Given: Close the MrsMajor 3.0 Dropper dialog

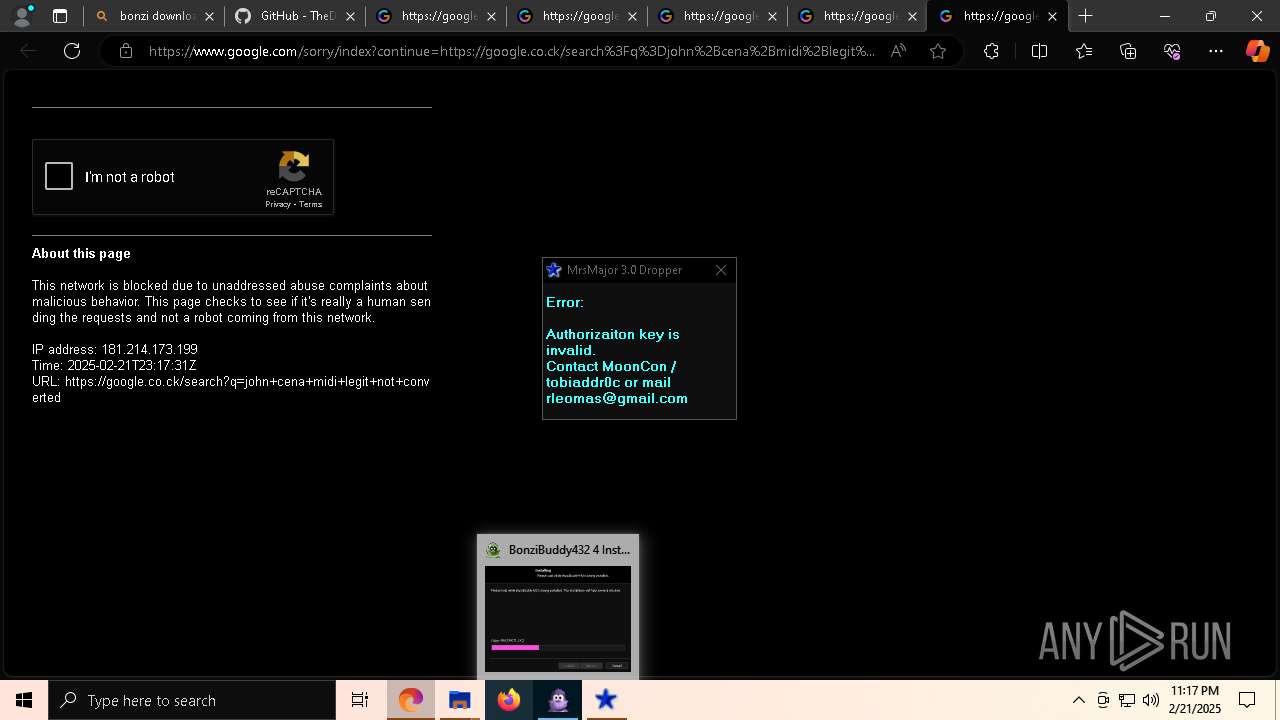Looking at the screenshot, I should tap(722, 270).
